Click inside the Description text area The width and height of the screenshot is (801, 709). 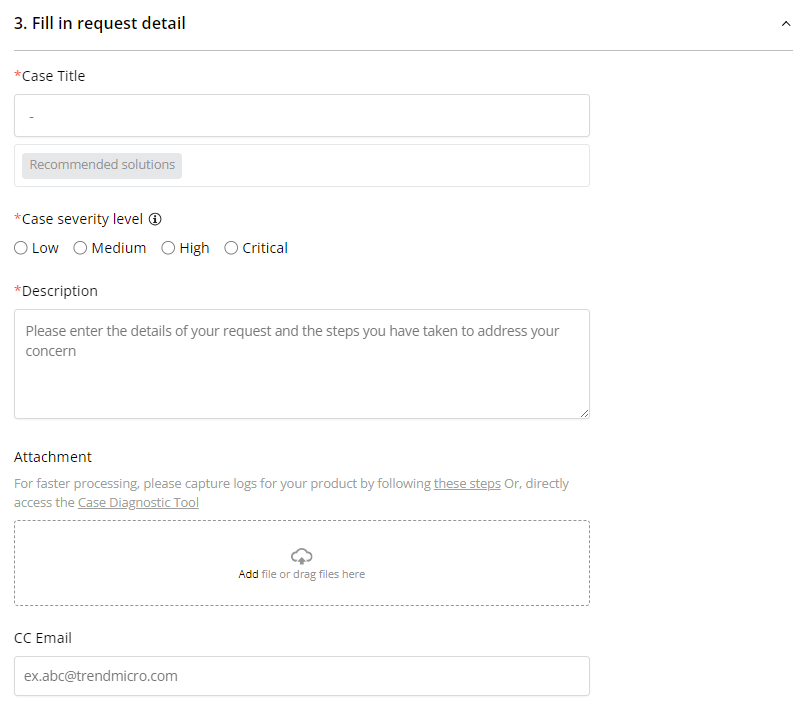tap(301, 375)
